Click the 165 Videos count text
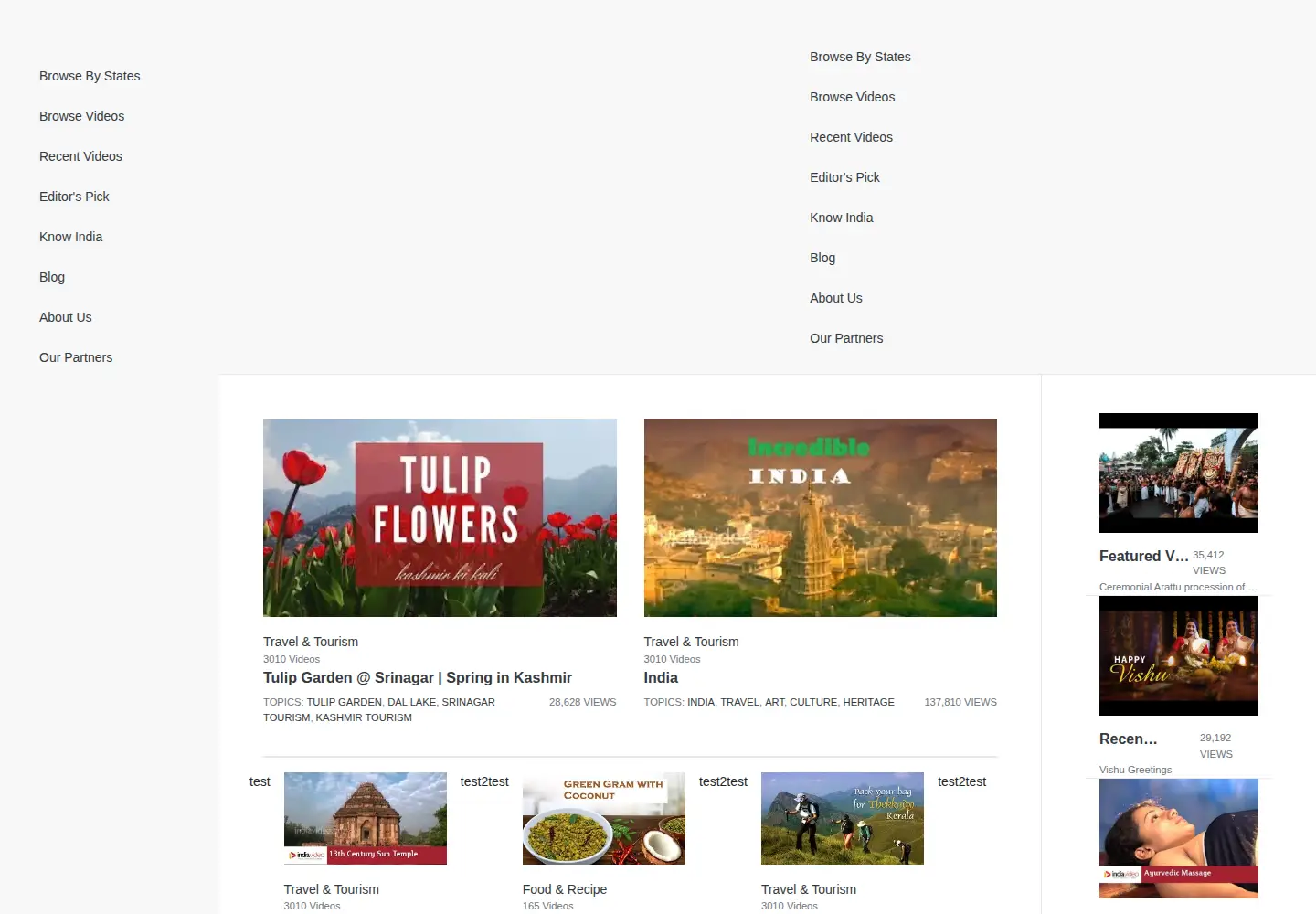This screenshot has height=914, width=1316. (x=548, y=906)
